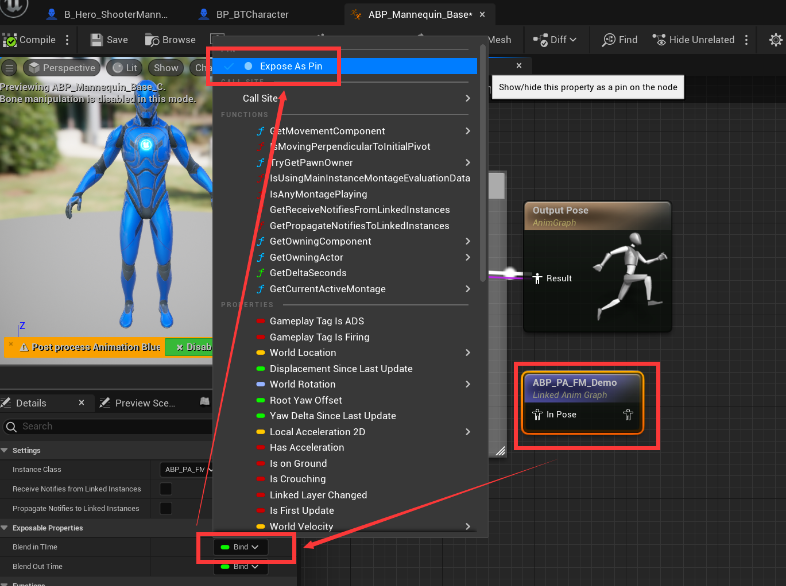Viewport: 786px width, 586px height.
Task: Close the Details panel tab
Action: click(x=81, y=403)
